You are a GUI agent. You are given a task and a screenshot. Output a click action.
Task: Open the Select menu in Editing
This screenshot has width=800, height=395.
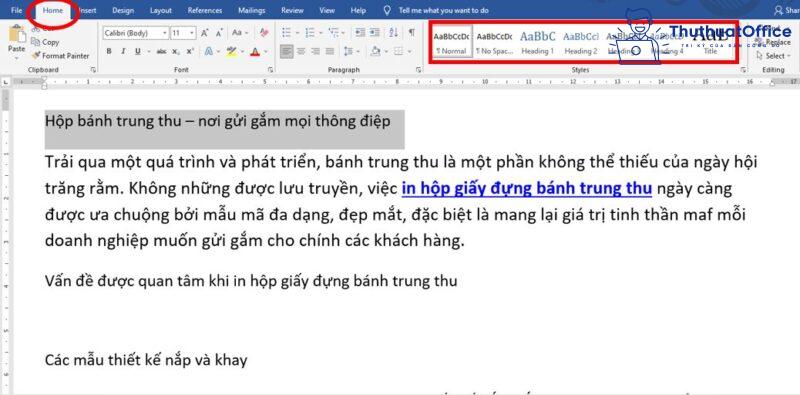pyautogui.click(x=772, y=56)
